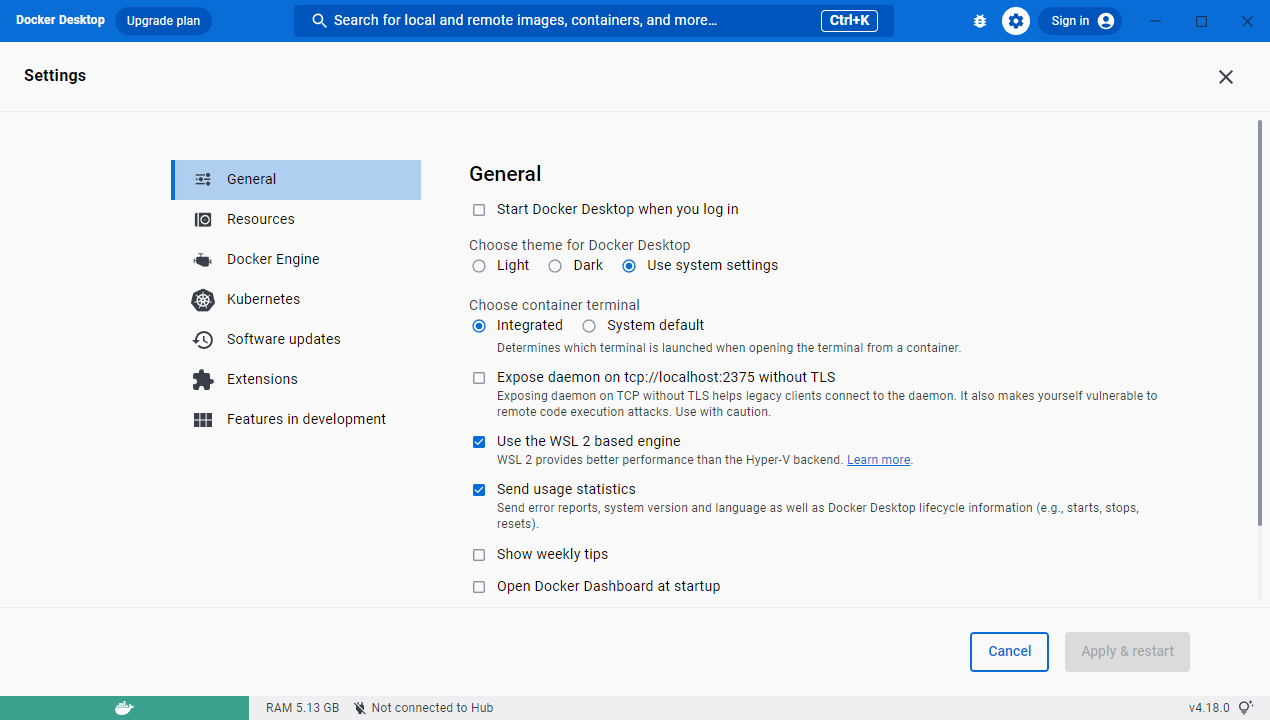The width and height of the screenshot is (1270, 720).
Task: Open the bug report icon in the title bar
Action: click(x=979, y=20)
